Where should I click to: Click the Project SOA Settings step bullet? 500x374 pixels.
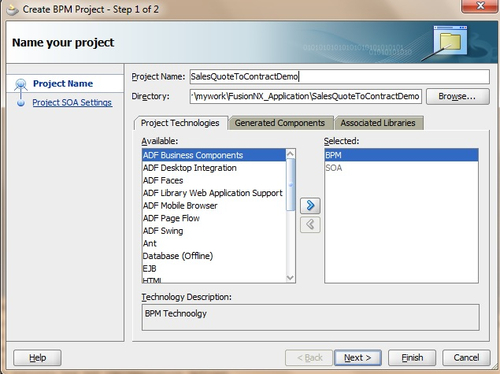click(21, 103)
